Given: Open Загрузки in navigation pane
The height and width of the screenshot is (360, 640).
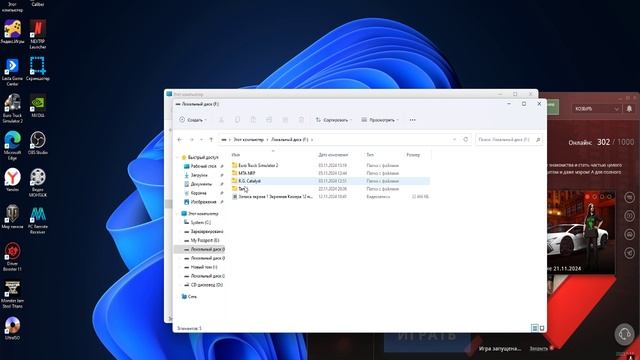Looking at the screenshot, I should 199,175.
